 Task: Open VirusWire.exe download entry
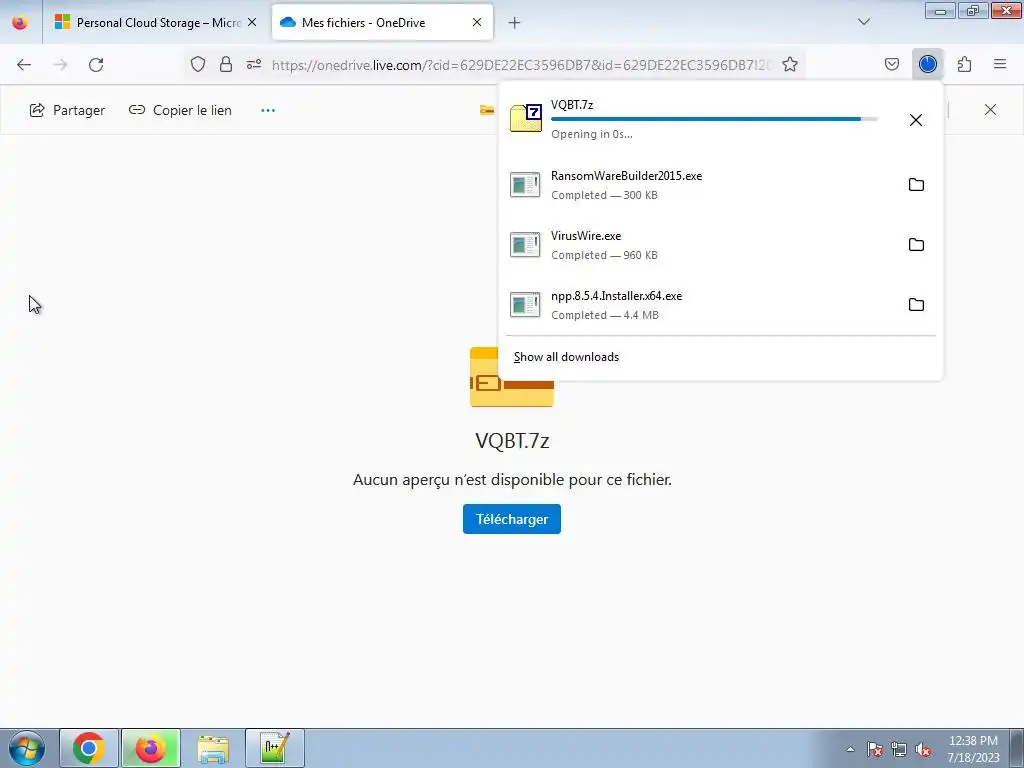coord(699,245)
